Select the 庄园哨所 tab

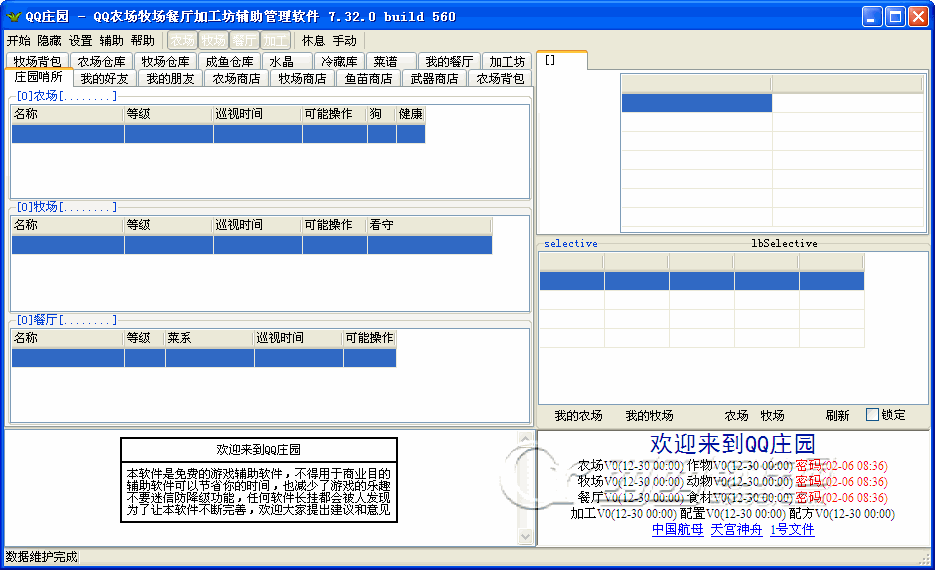tap(39, 77)
